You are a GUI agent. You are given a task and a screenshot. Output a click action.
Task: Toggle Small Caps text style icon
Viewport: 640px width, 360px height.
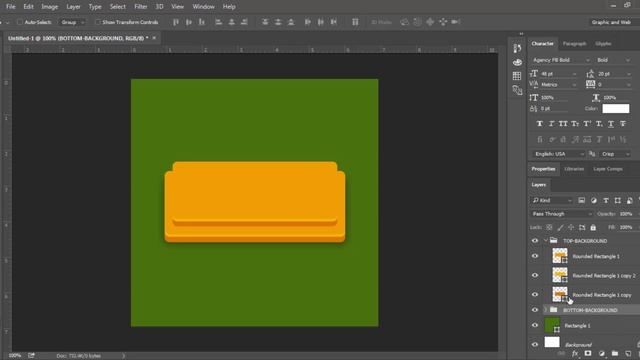575,124
